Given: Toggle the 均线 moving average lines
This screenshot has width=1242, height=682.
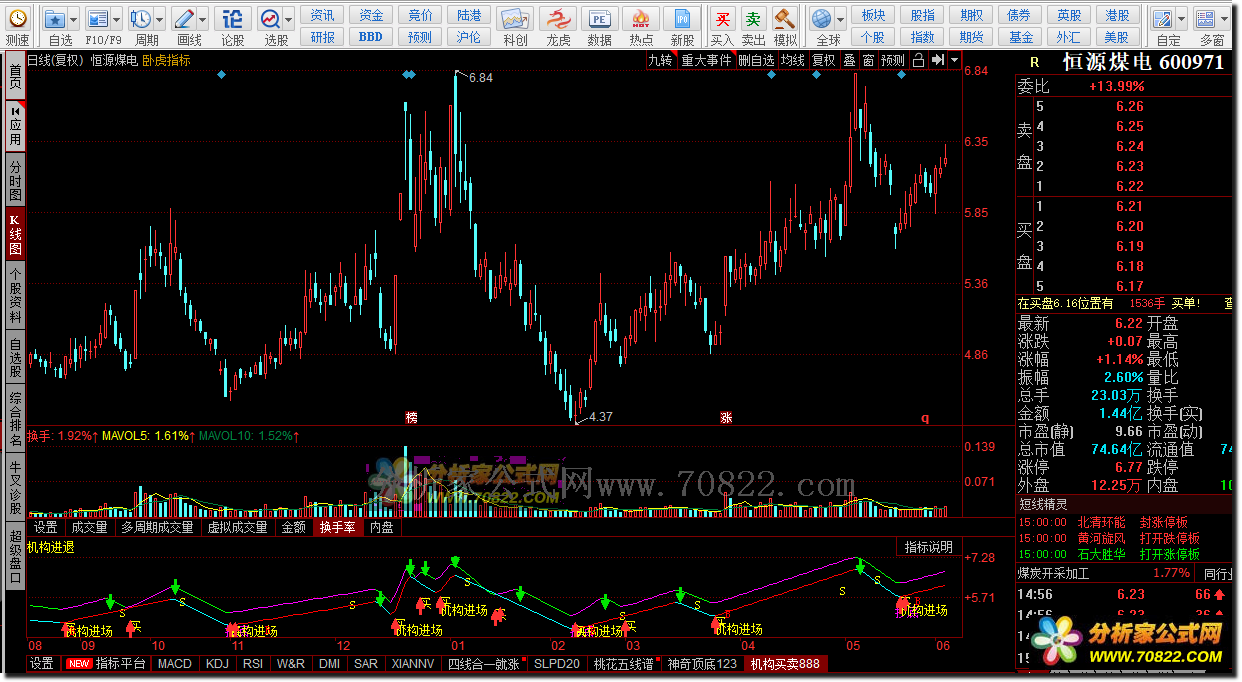Looking at the screenshot, I should click(793, 60).
